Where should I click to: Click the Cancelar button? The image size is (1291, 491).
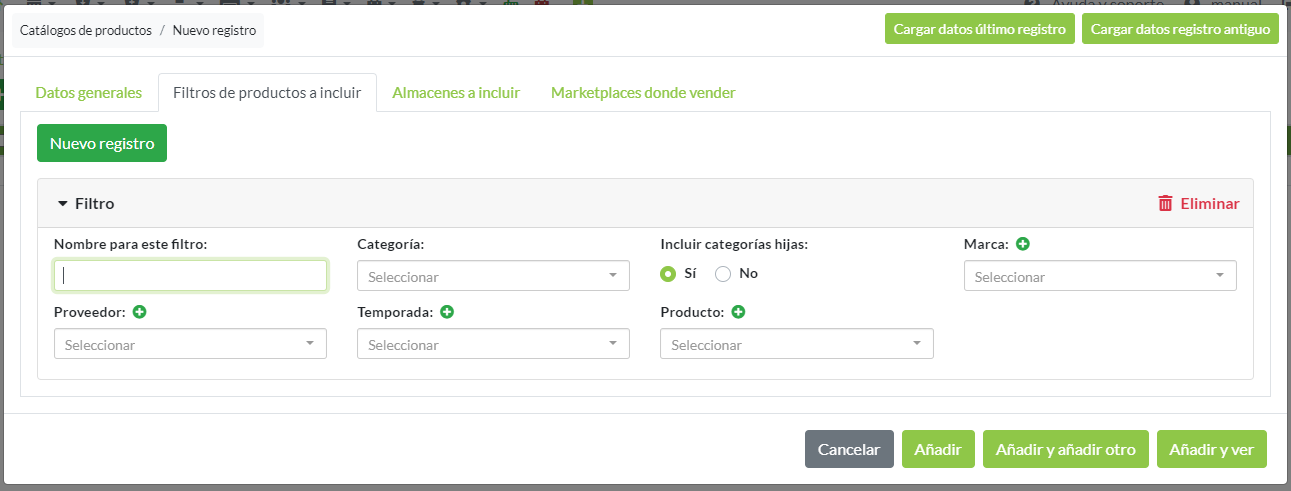click(849, 449)
